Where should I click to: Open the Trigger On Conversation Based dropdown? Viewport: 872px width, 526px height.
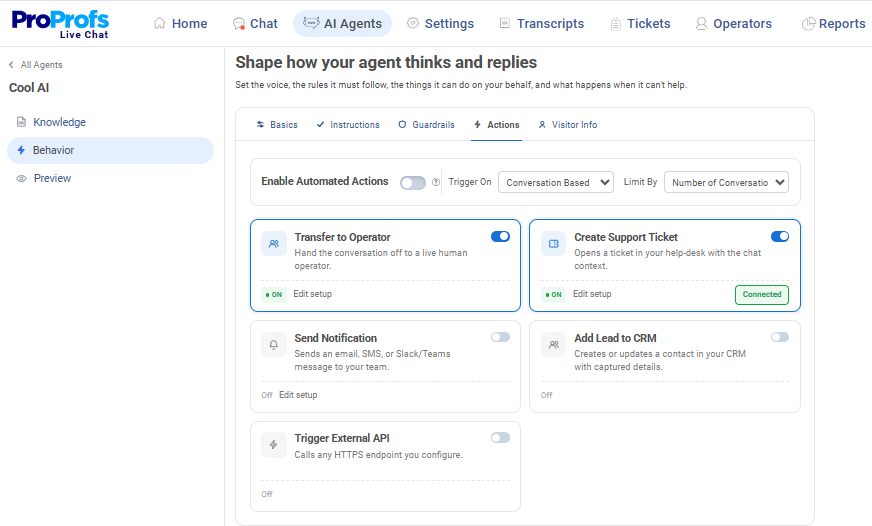[x=556, y=182]
